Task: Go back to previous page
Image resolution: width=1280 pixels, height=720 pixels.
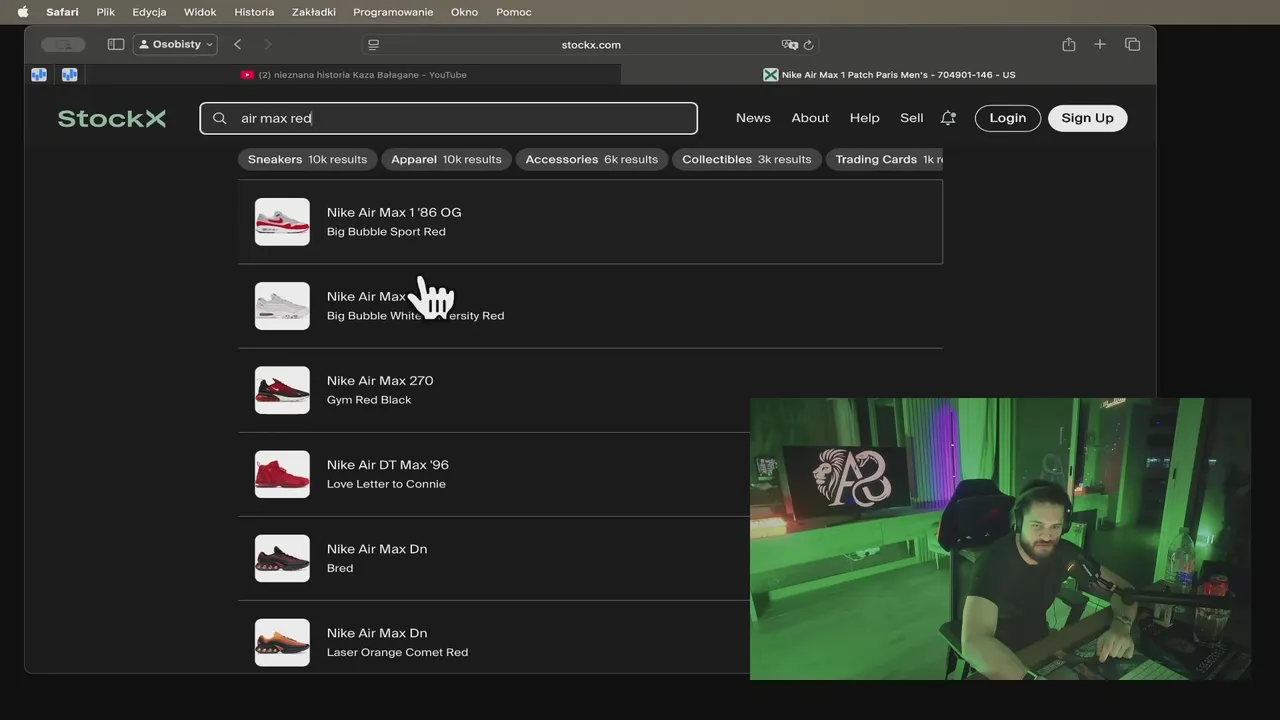Action: (237, 44)
